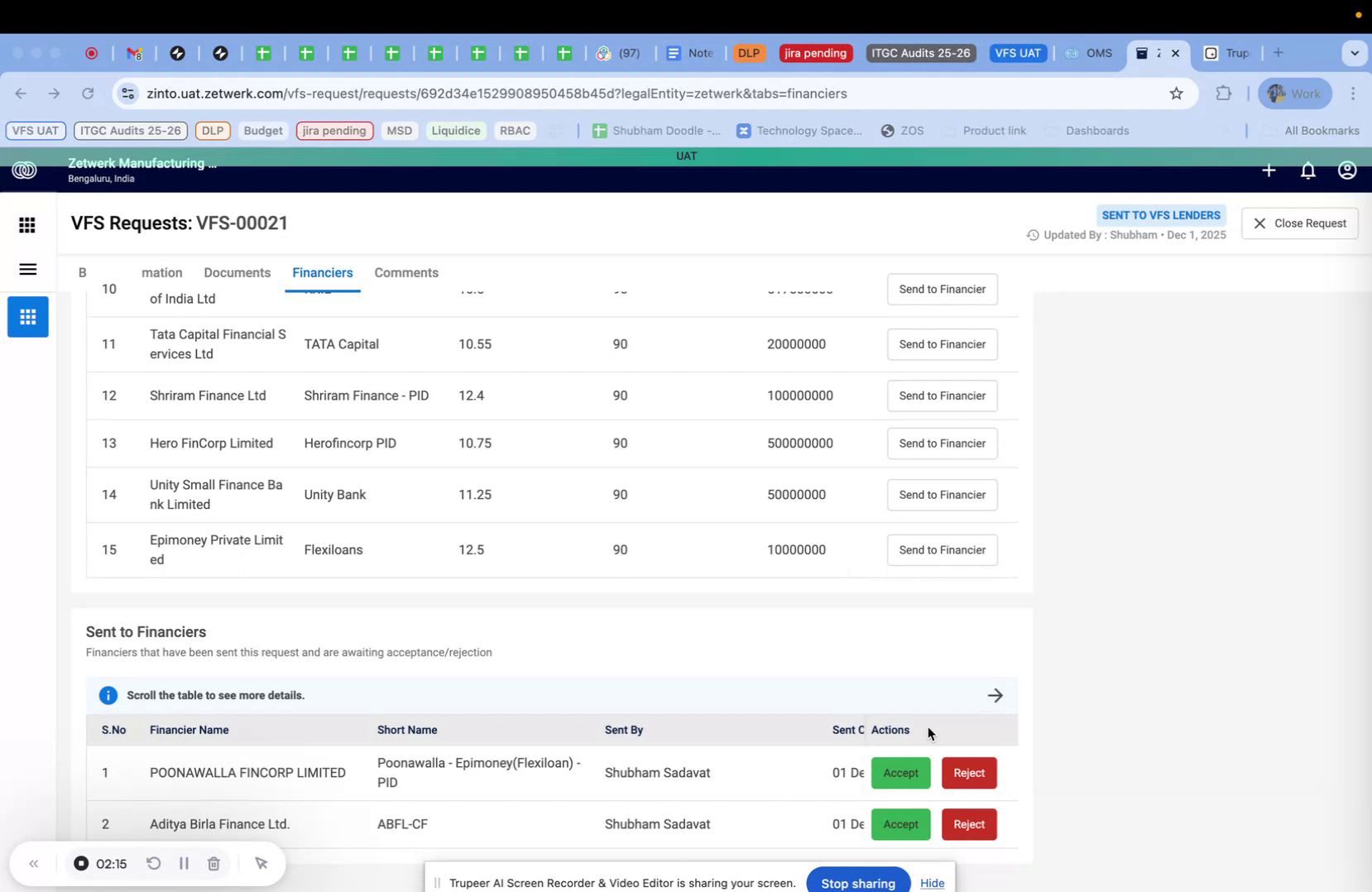The image size is (1372, 892).
Task: Open the tab search chevron at top right
Action: (x=1355, y=53)
